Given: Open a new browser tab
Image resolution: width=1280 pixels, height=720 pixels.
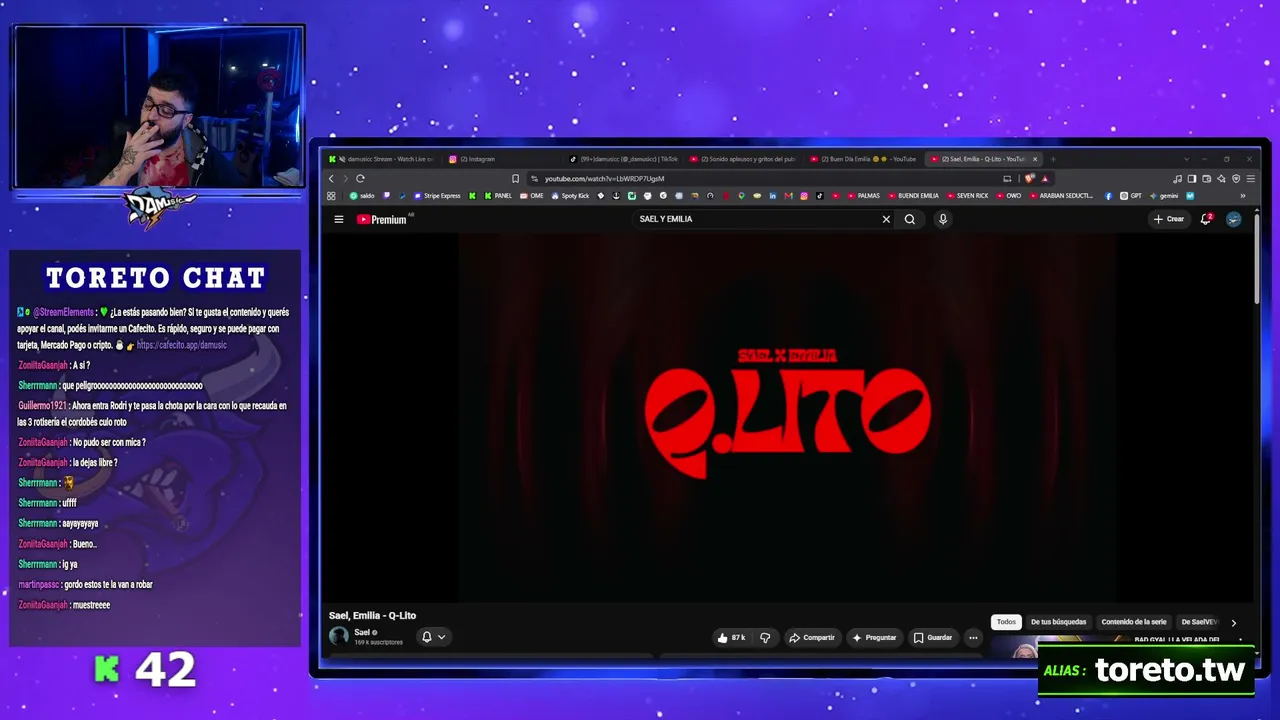Looking at the screenshot, I should coord(1052,159).
